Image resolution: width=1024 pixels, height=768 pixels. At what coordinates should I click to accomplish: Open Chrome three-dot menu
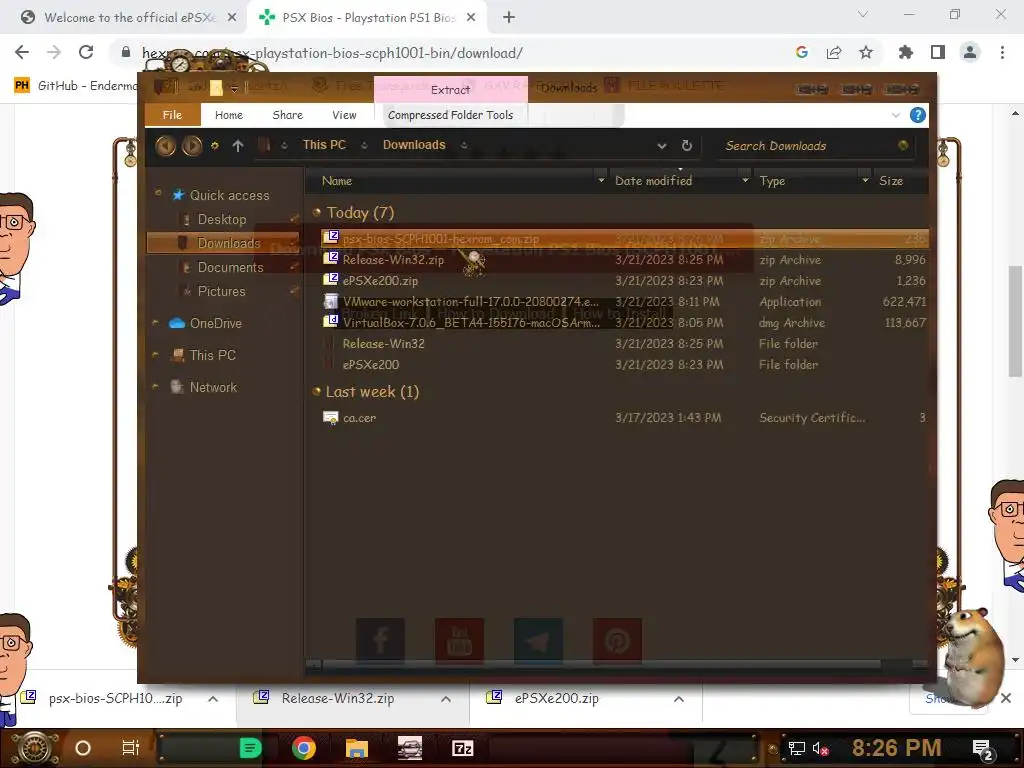click(x=1002, y=52)
